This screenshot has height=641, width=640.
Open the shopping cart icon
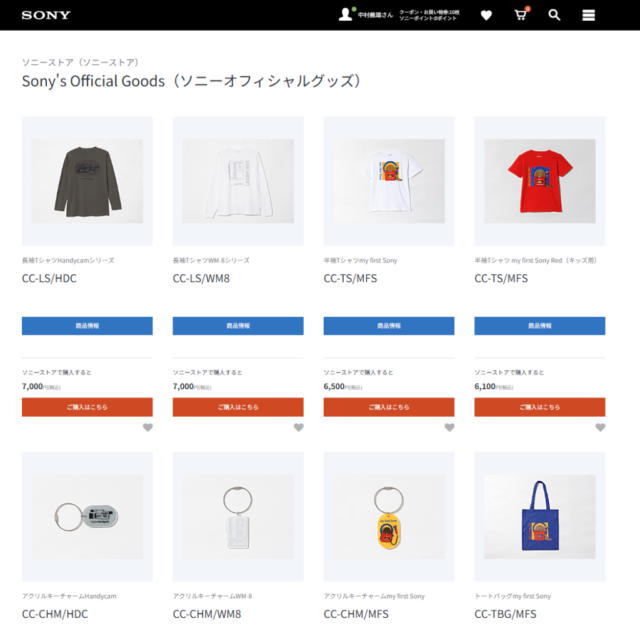coord(521,15)
